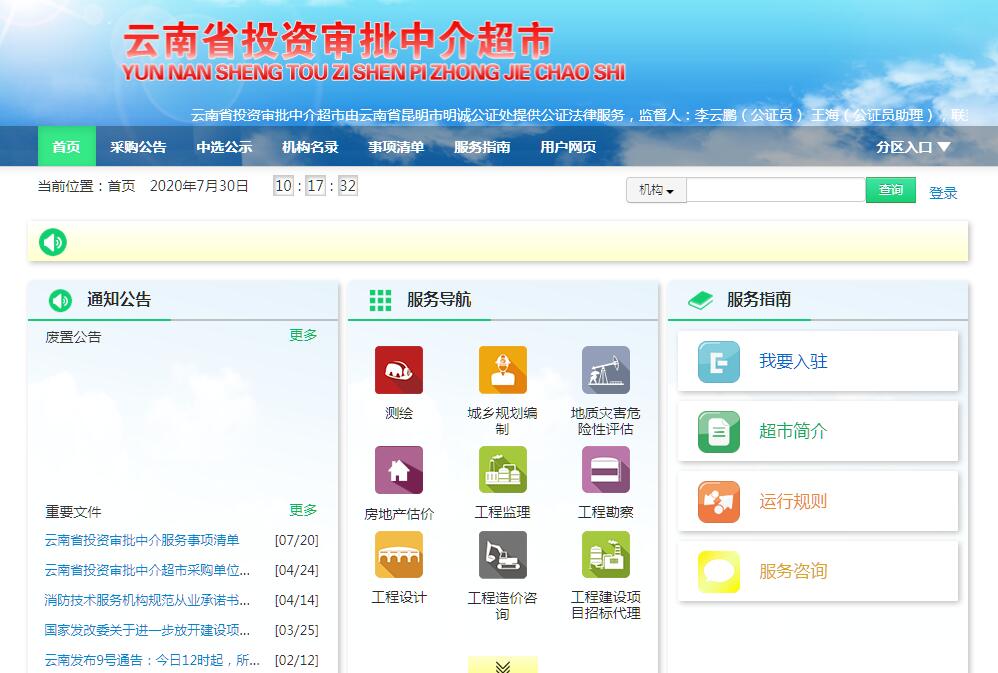The width and height of the screenshot is (998, 673).
Task: Click 更多 next to 重要文件
Action: tap(303, 510)
